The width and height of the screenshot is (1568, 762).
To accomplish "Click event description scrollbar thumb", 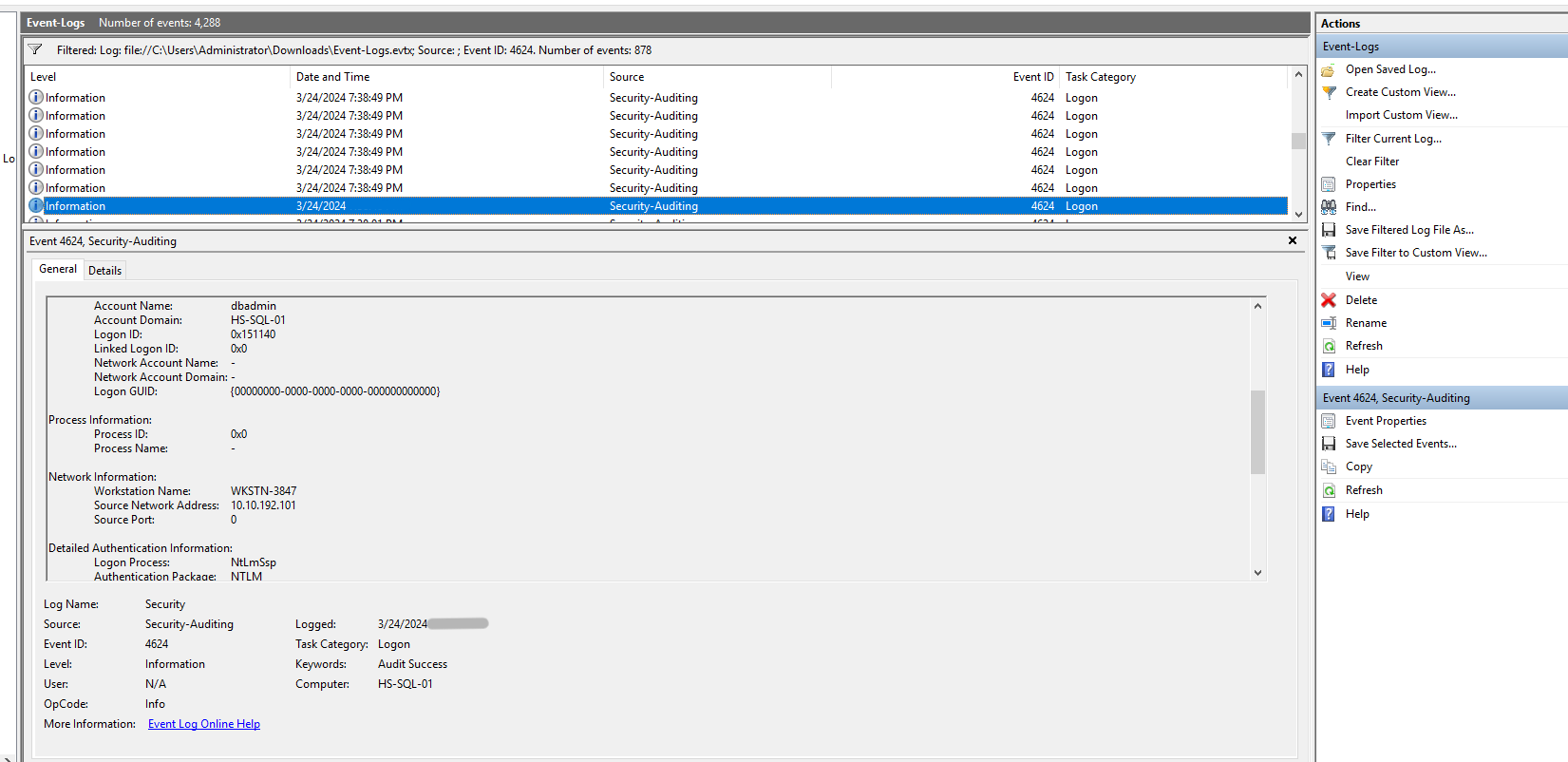I will [x=1257, y=432].
